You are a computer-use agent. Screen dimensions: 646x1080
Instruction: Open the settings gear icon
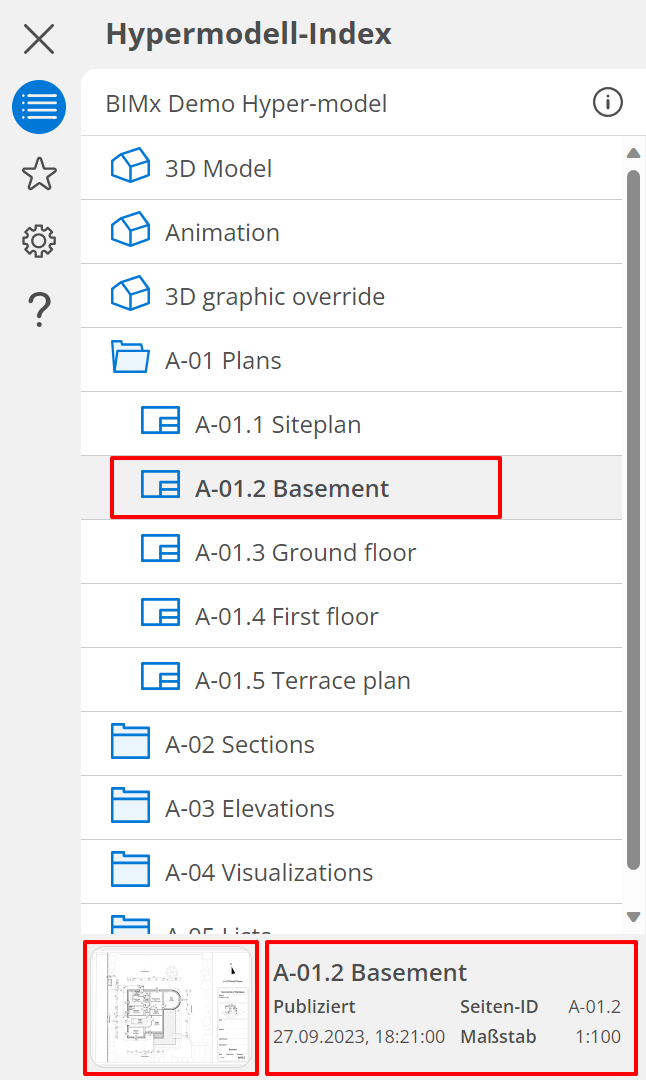[39, 241]
